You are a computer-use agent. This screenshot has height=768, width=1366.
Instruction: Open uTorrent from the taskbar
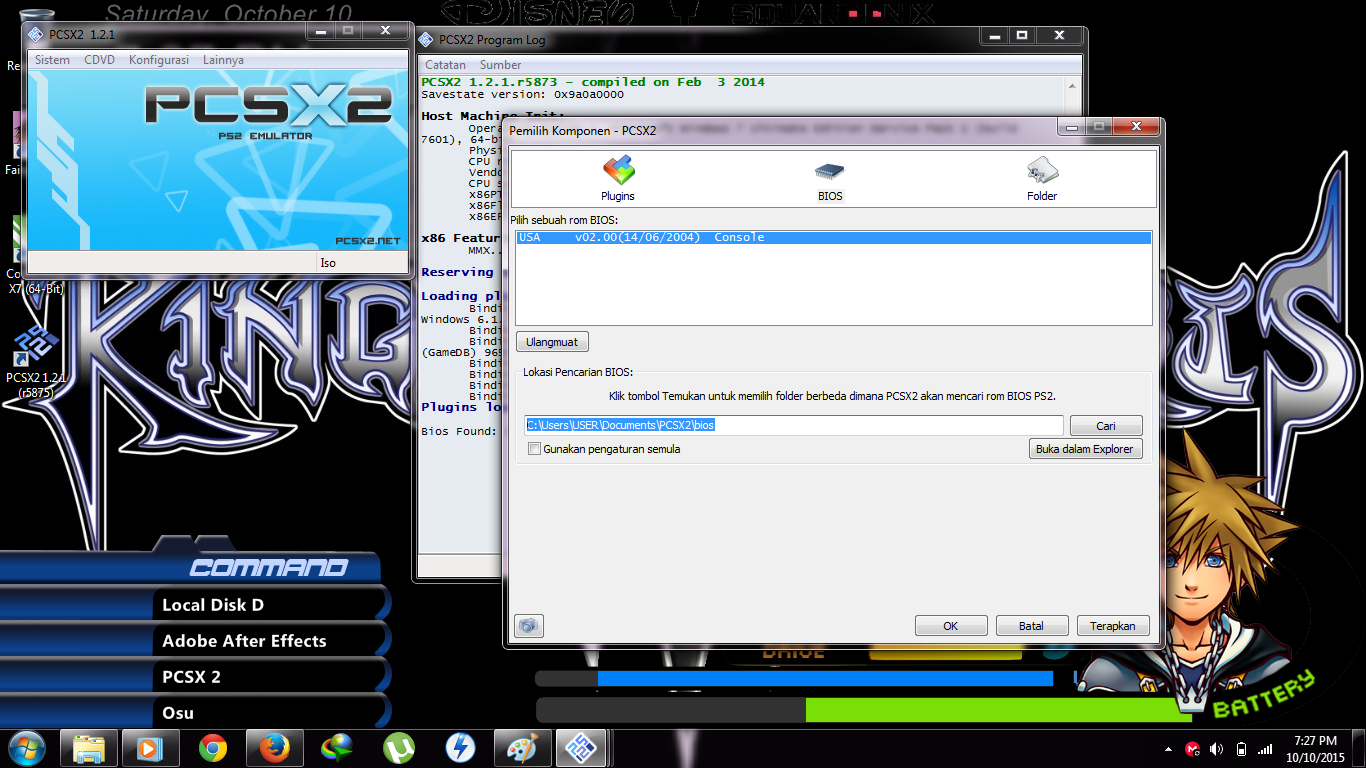pyautogui.click(x=398, y=748)
